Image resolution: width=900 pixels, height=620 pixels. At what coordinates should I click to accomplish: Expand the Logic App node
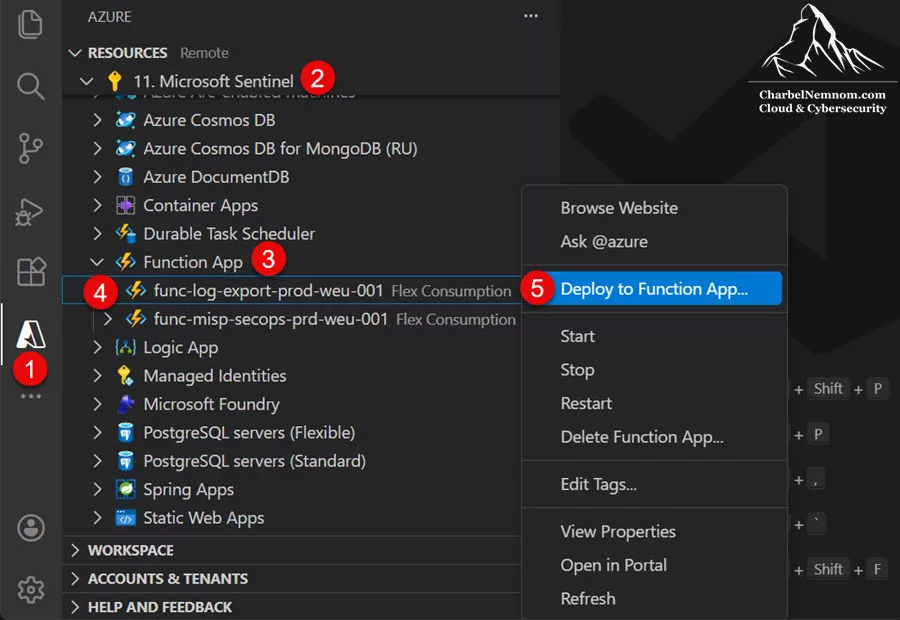point(98,347)
